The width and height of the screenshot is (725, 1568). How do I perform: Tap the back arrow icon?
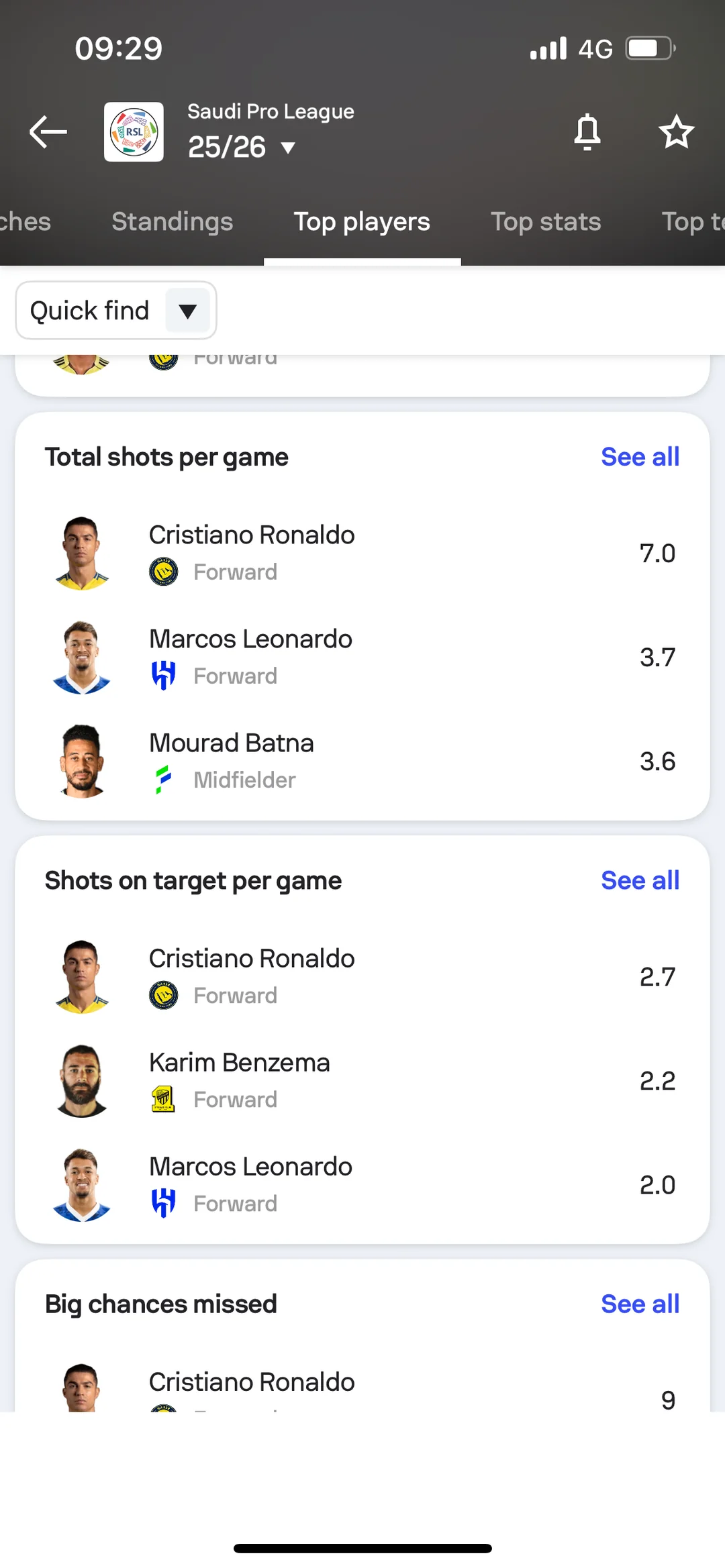(48, 132)
